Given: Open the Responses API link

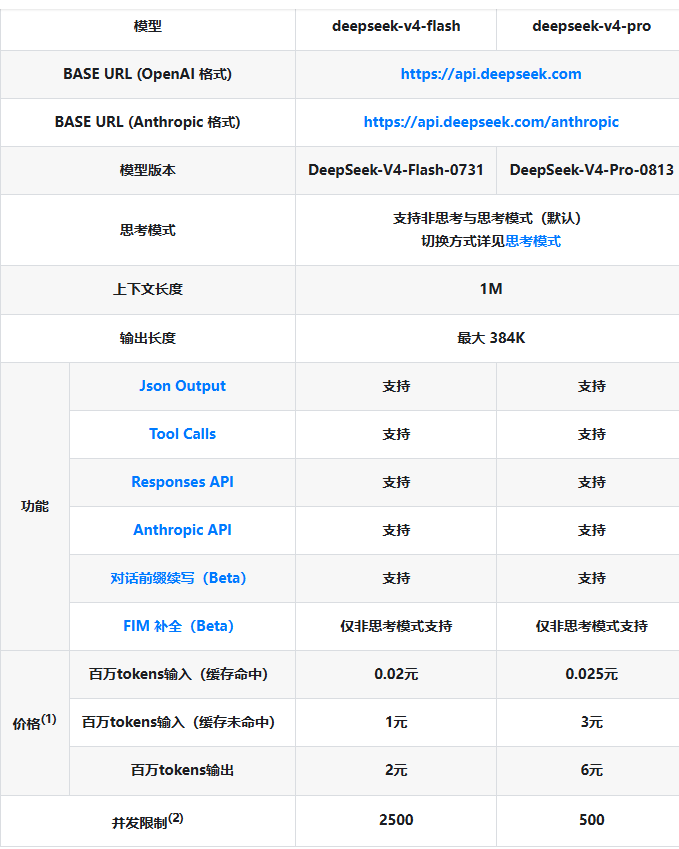Looking at the screenshot, I should [x=182, y=482].
